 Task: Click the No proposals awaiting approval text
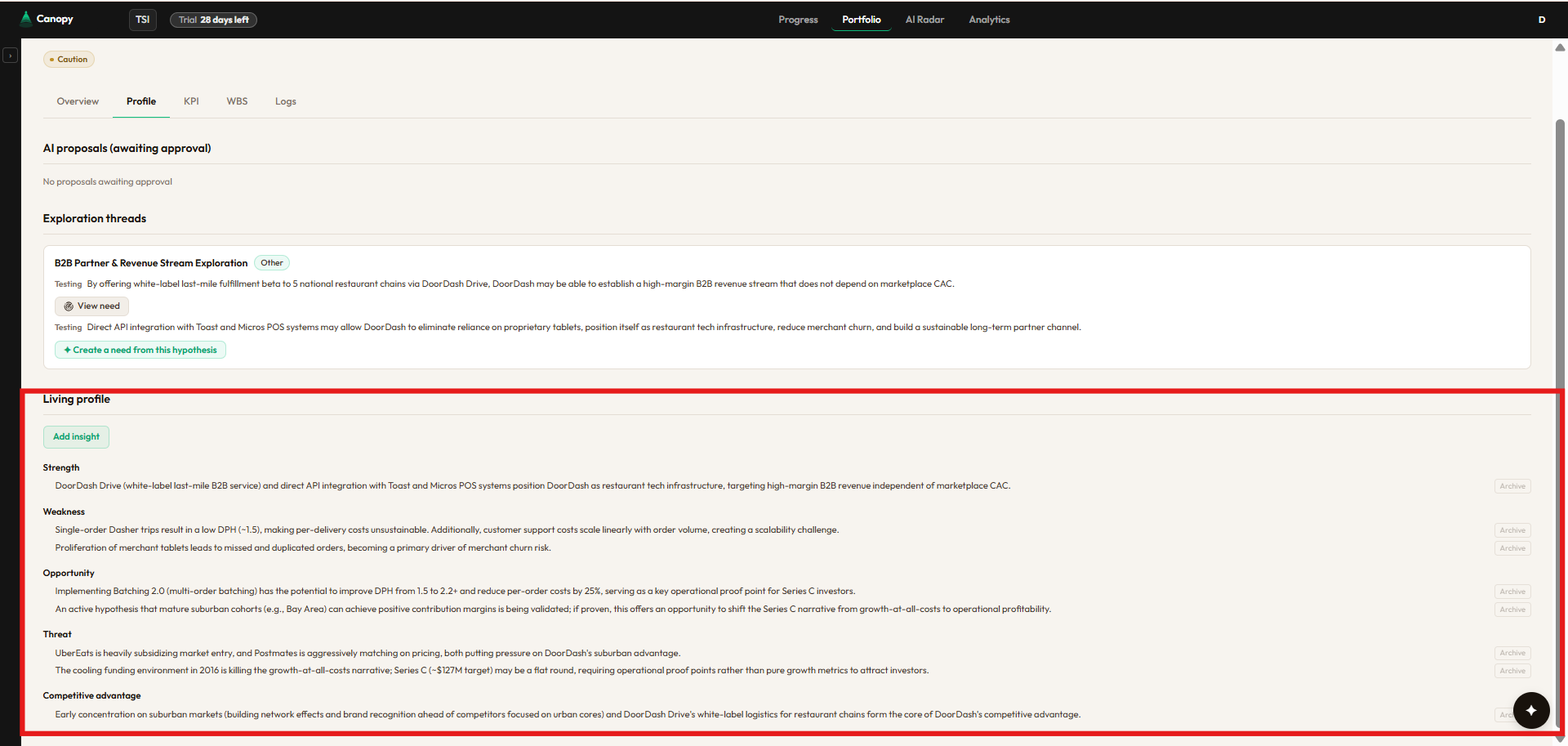pos(107,181)
